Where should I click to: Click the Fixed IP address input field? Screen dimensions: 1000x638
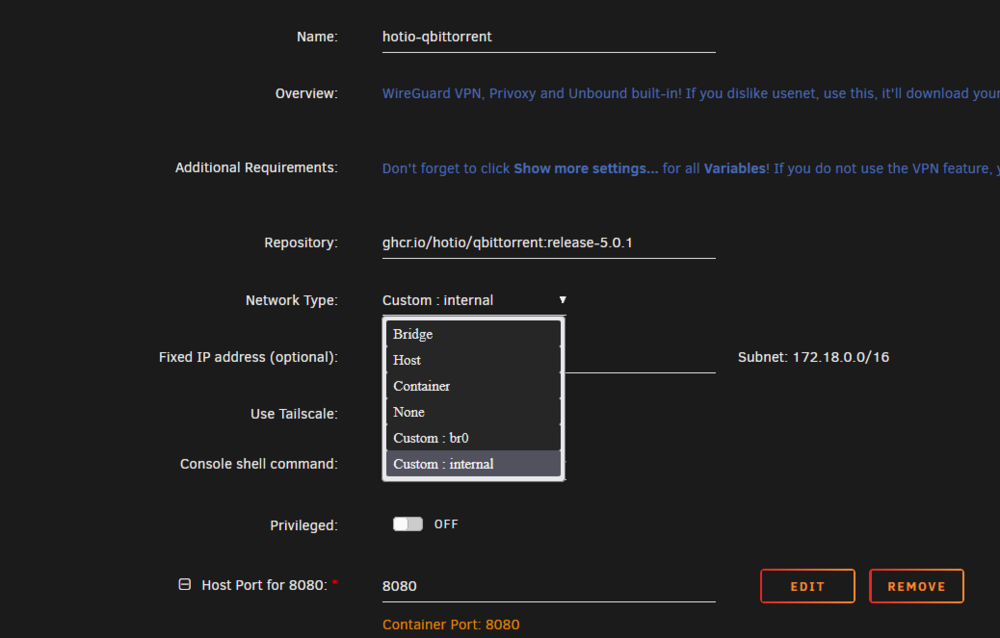(x=640, y=357)
